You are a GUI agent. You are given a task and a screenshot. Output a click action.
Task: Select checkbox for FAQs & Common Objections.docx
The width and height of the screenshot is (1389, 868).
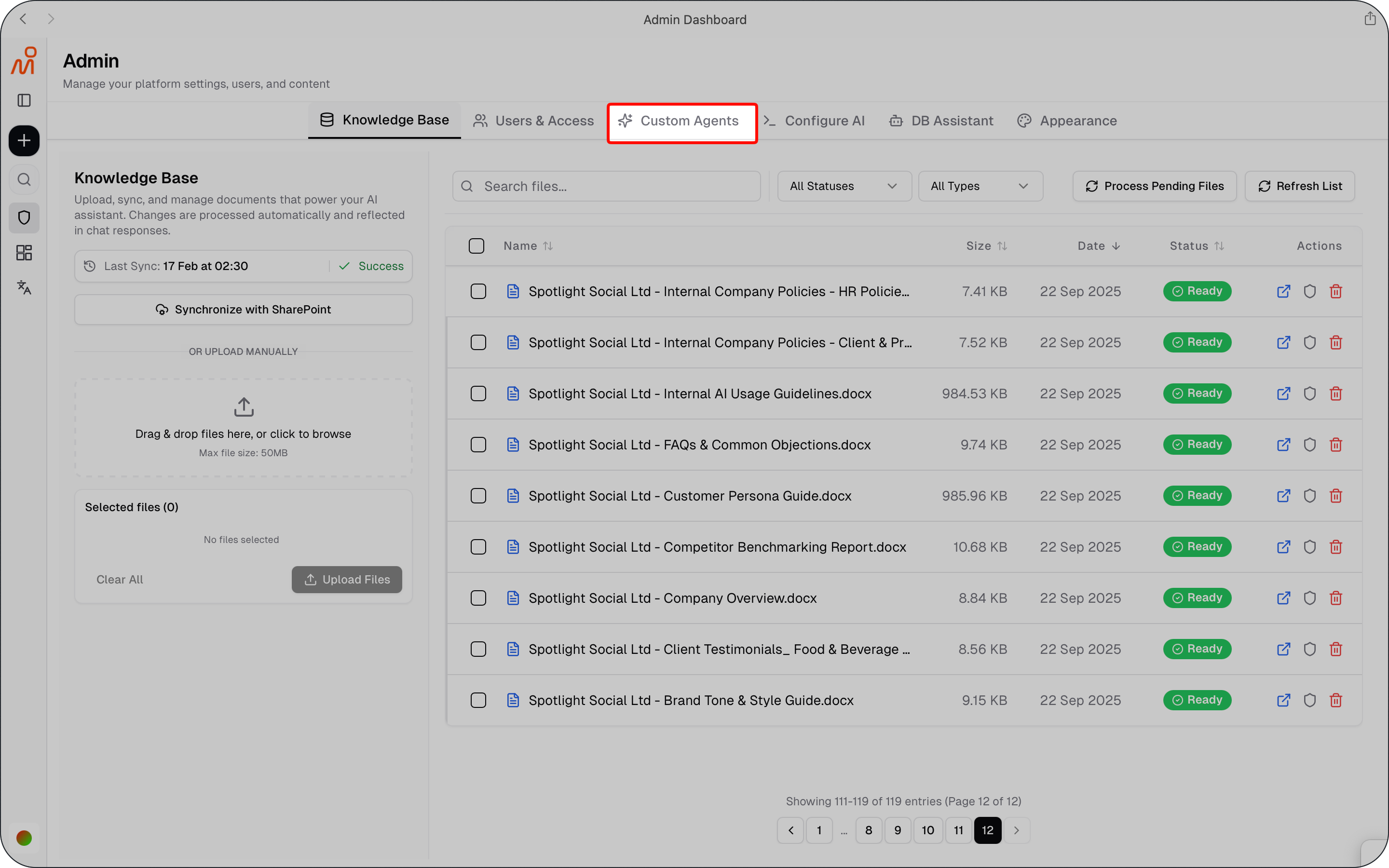[478, 445]
